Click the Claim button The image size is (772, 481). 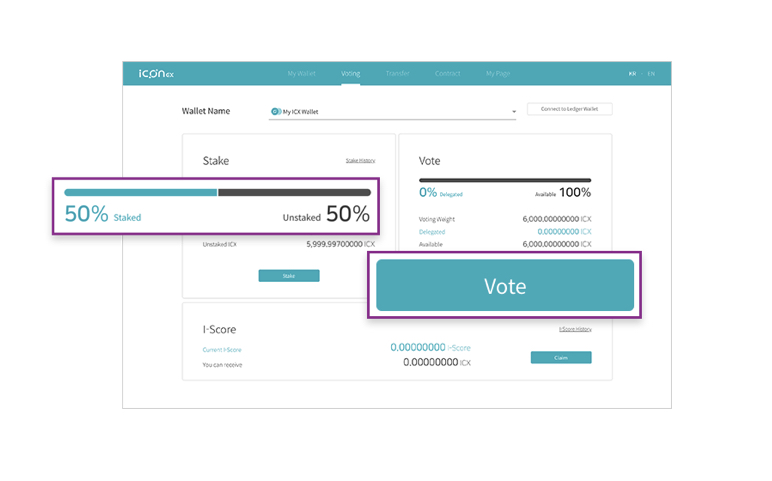561,357
